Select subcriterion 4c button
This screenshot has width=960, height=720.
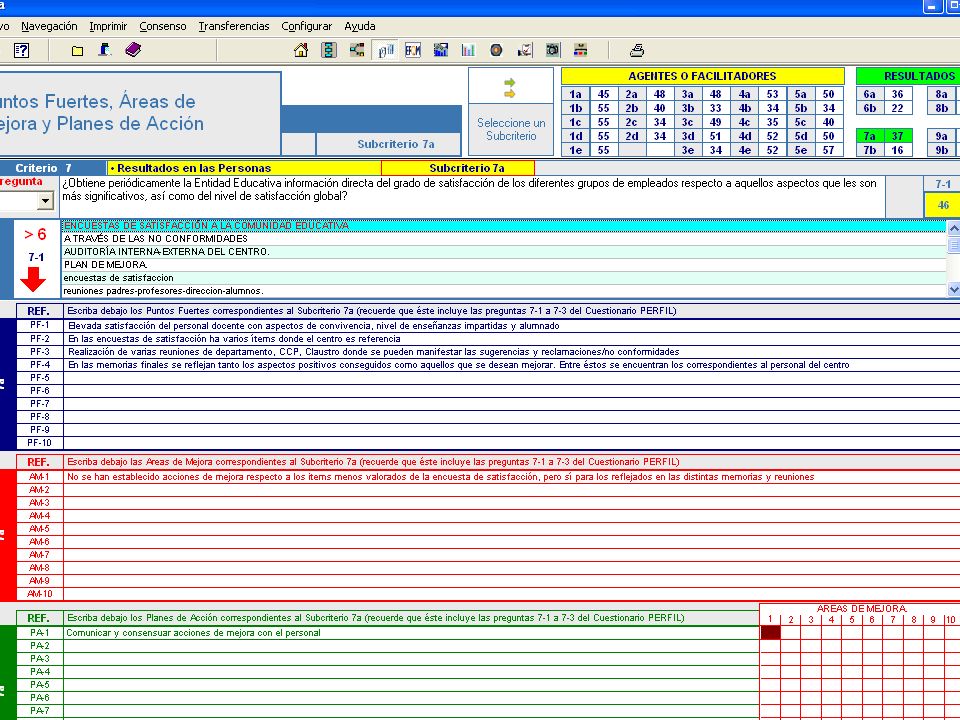coord(744,122)
